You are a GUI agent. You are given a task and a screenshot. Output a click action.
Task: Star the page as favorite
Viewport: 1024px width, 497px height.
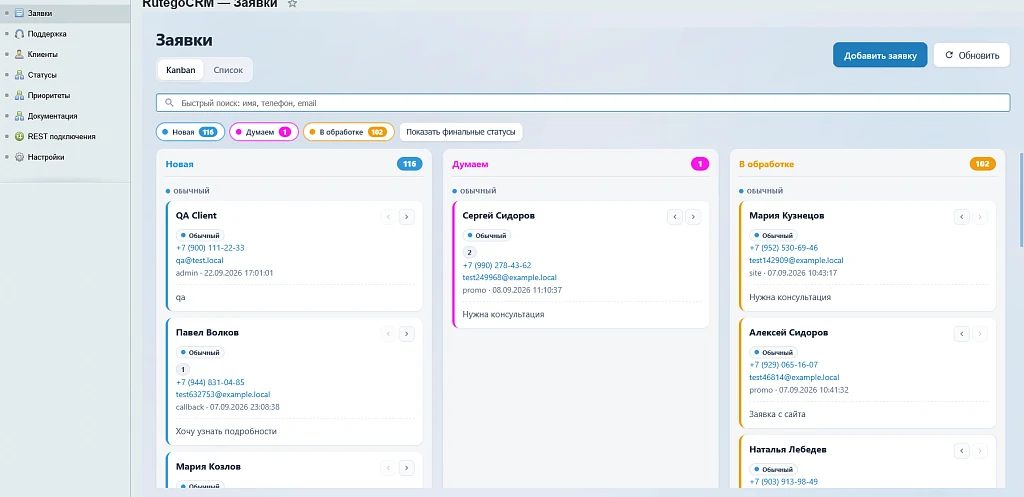(293, 3)
